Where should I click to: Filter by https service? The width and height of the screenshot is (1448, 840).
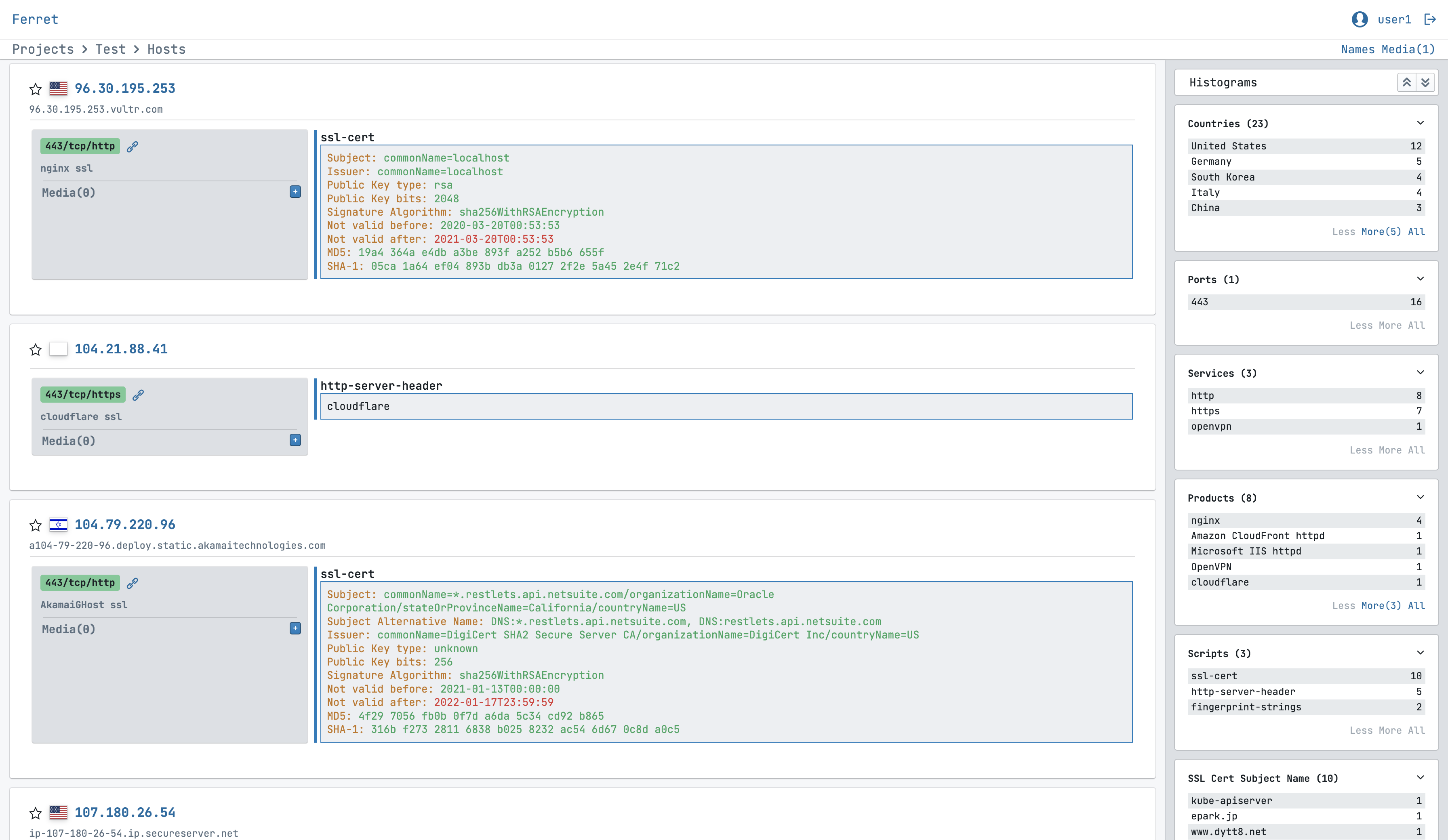(x=1306, y=411)
